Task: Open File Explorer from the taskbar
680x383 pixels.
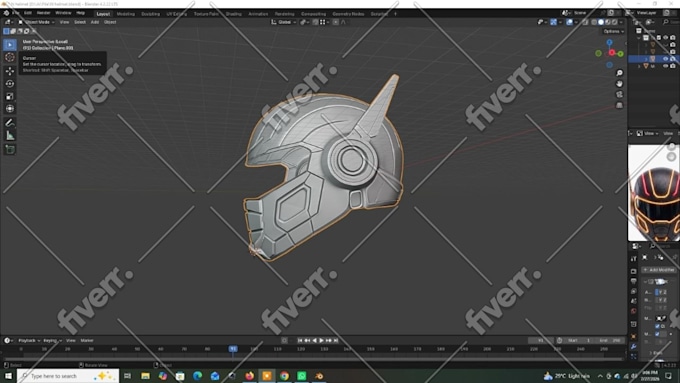Action: point(145,376)
